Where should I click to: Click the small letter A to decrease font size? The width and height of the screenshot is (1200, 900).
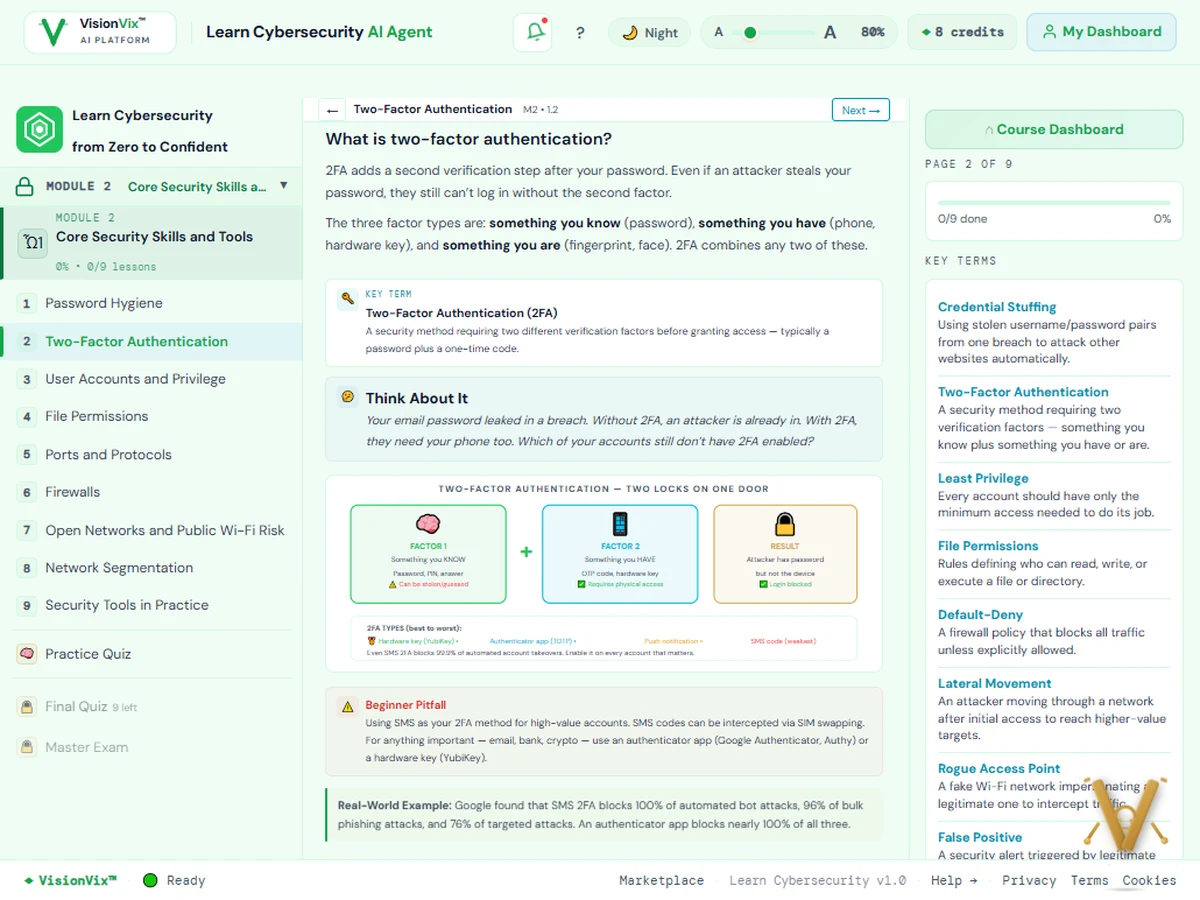click(x=718, y=32)
